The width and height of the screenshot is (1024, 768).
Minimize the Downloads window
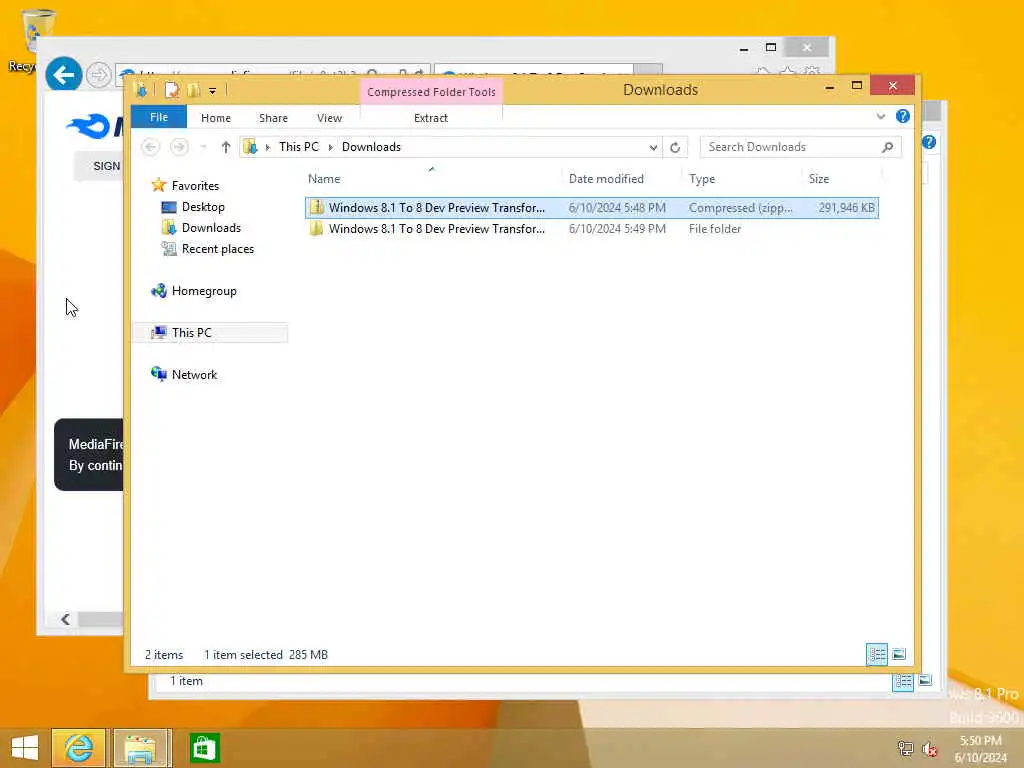(829, 87)
